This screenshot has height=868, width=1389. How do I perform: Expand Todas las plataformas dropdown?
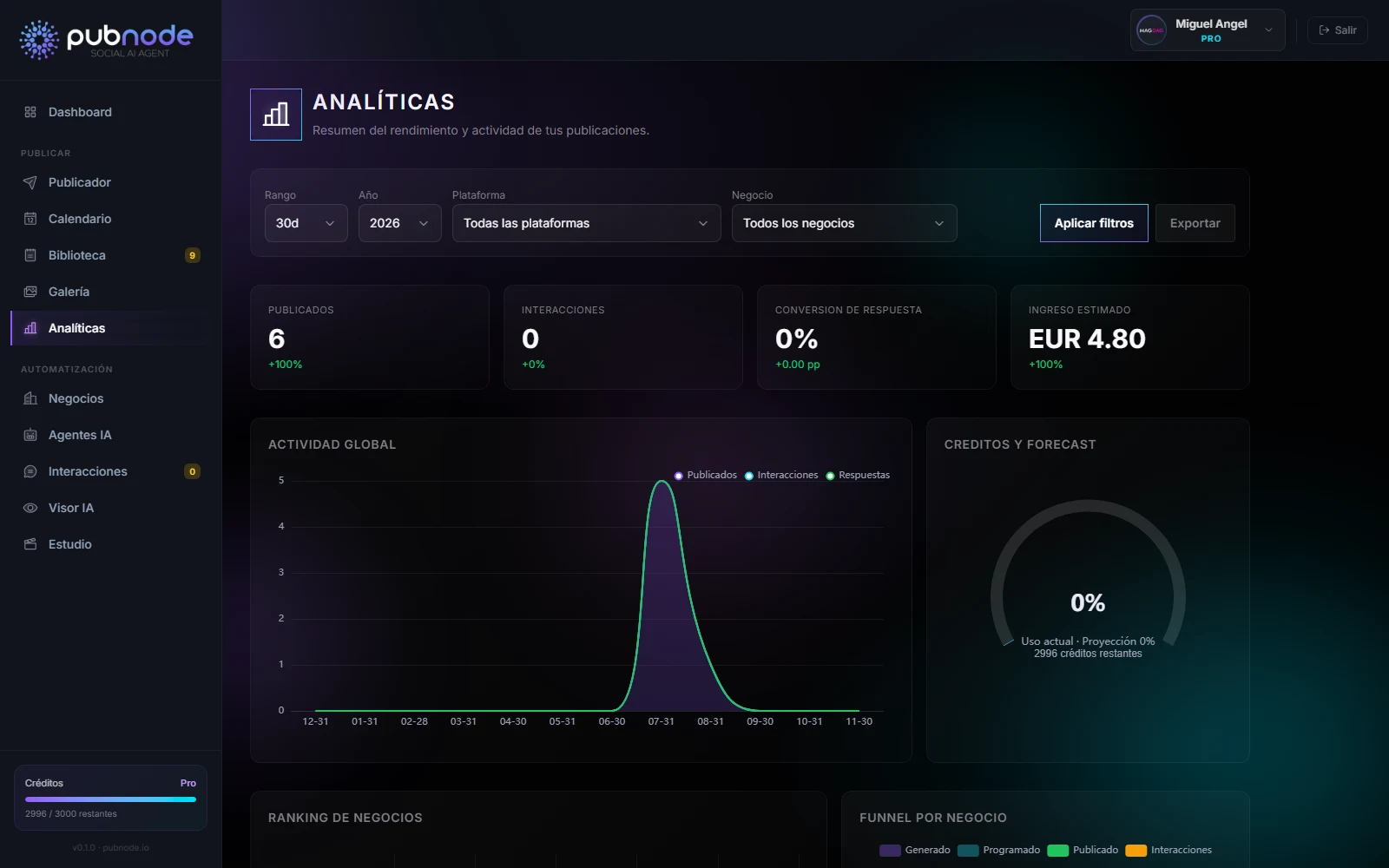tap(587, 223)
